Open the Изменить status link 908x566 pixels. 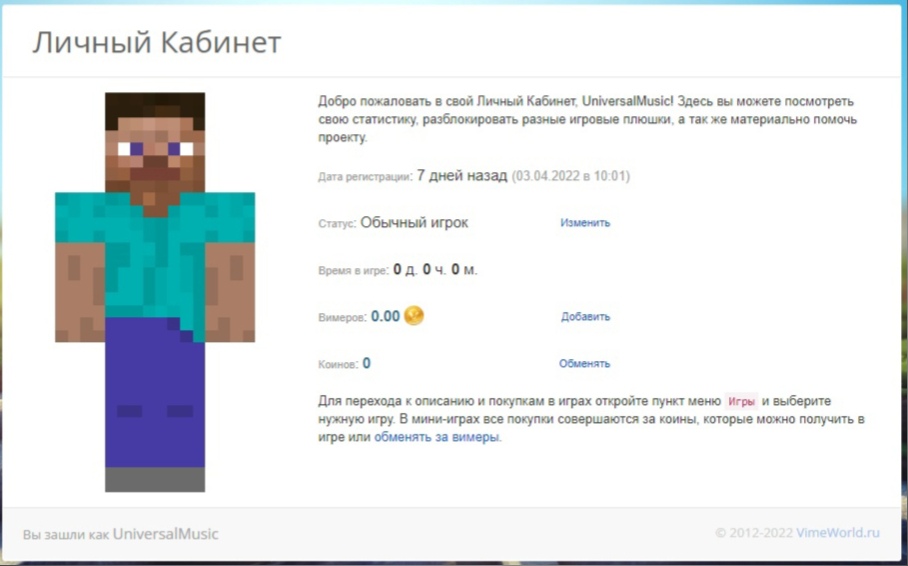click(585, 223)
